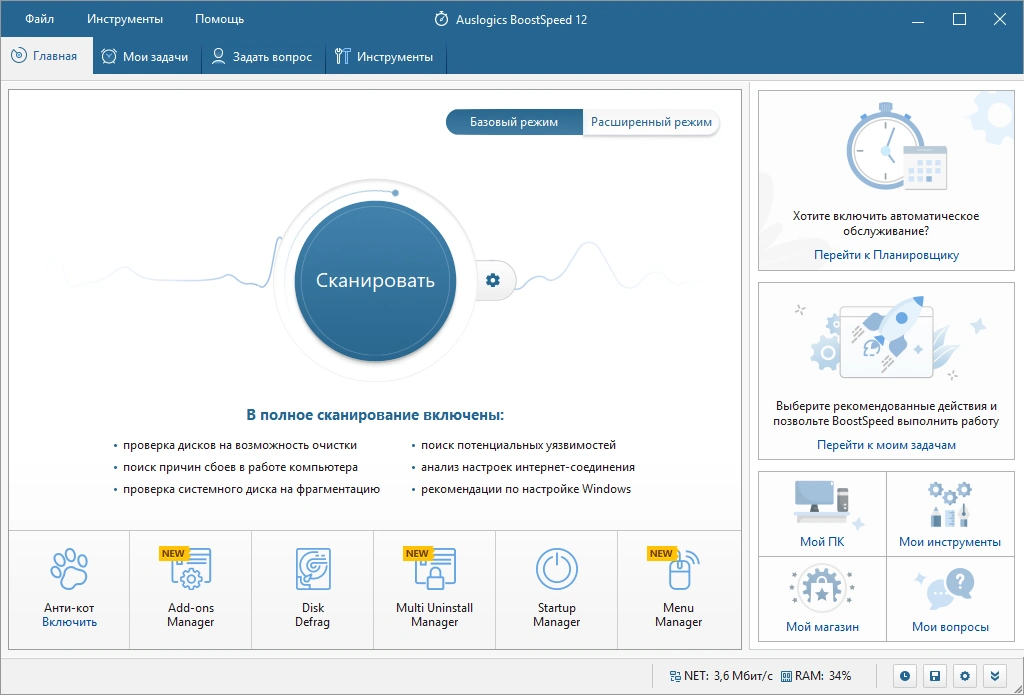The height and width of the screenshot is (695, 1024).
Task: Click 'Выберите рекомендованные действия' card text
Action: 886,413
